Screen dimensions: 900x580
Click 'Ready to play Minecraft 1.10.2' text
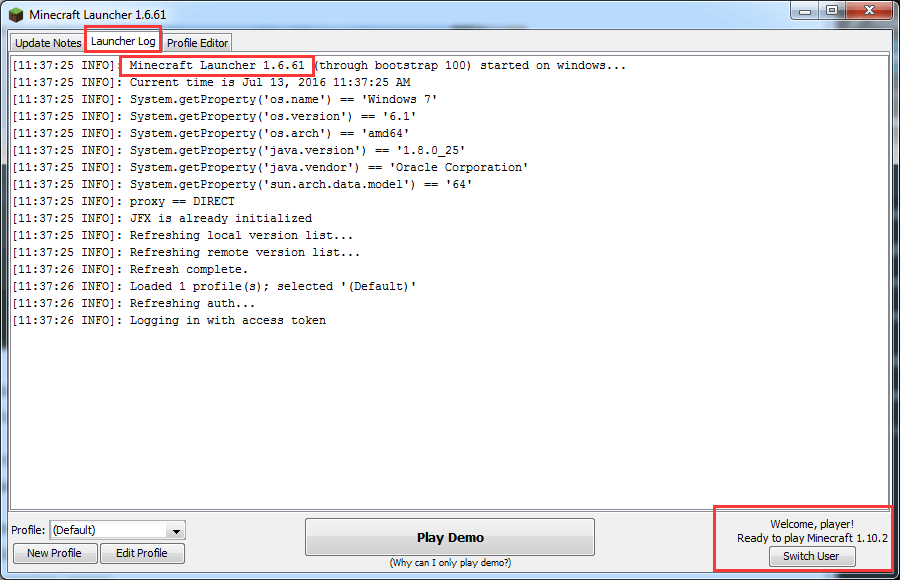click(812, 538)
